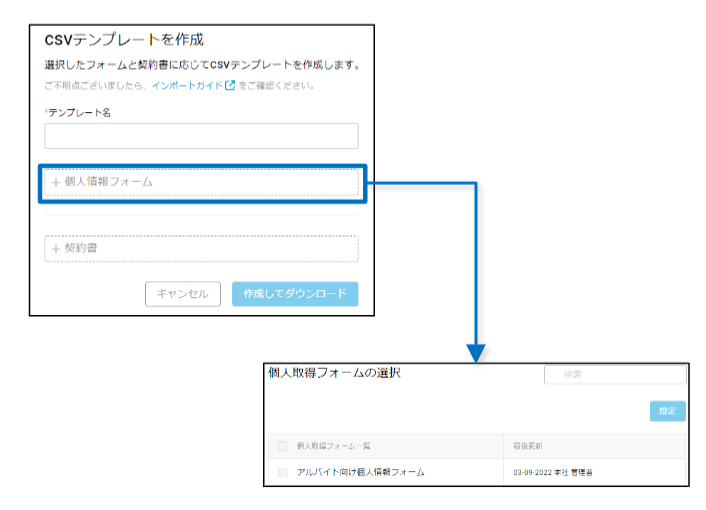Click the template name input field
This screenshot has width=706, height=510.
201,136
